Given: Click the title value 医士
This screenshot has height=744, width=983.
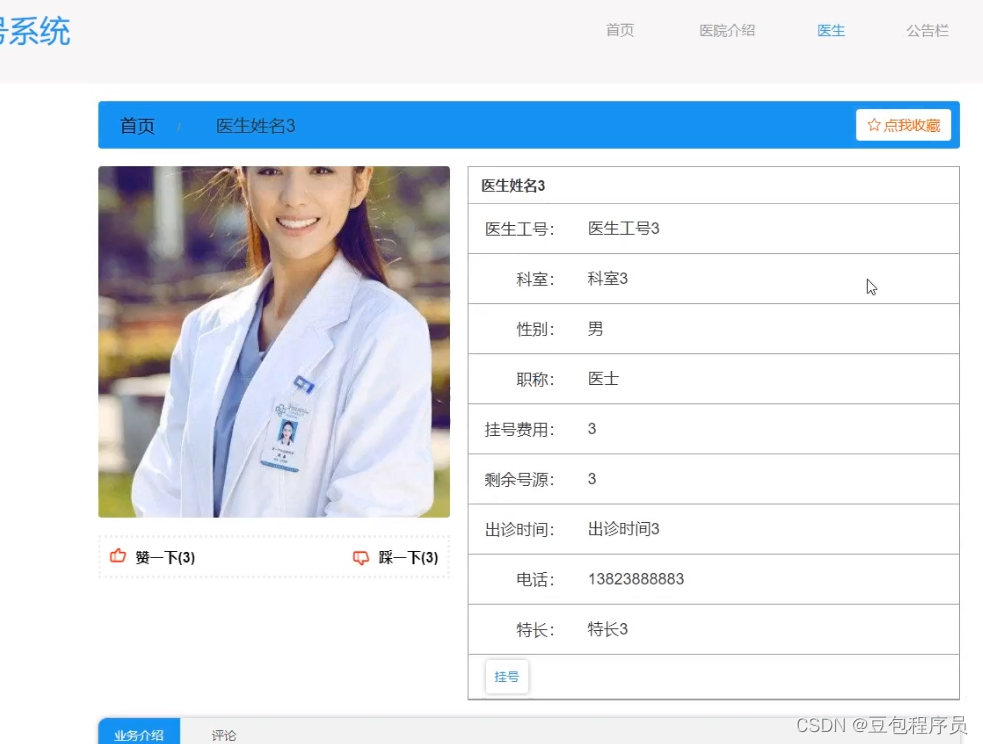Looking at the screenshot, I should pos(603,379).
